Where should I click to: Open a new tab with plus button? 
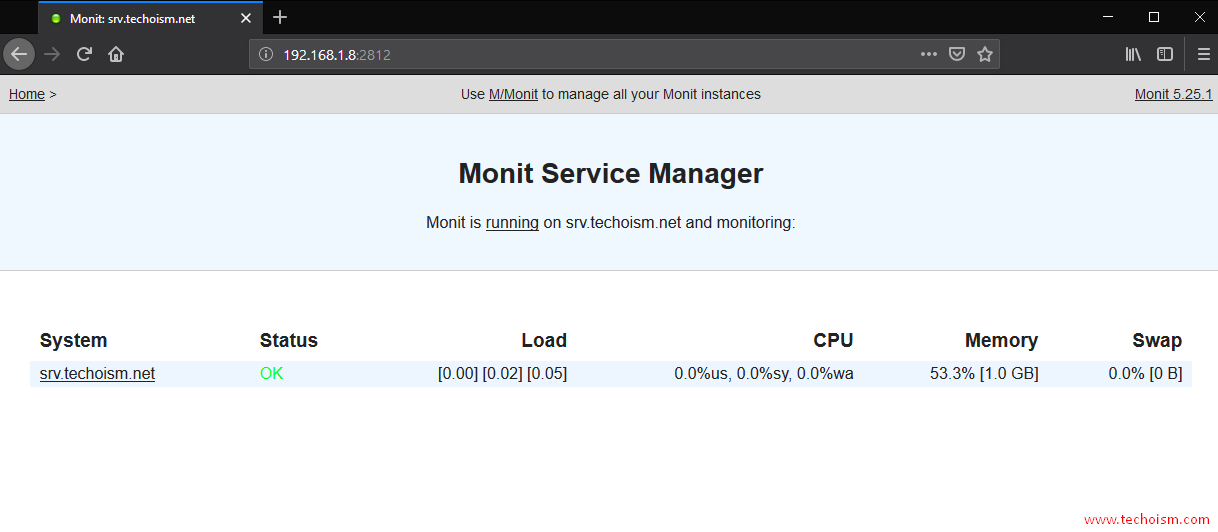[x=280, y=17]
